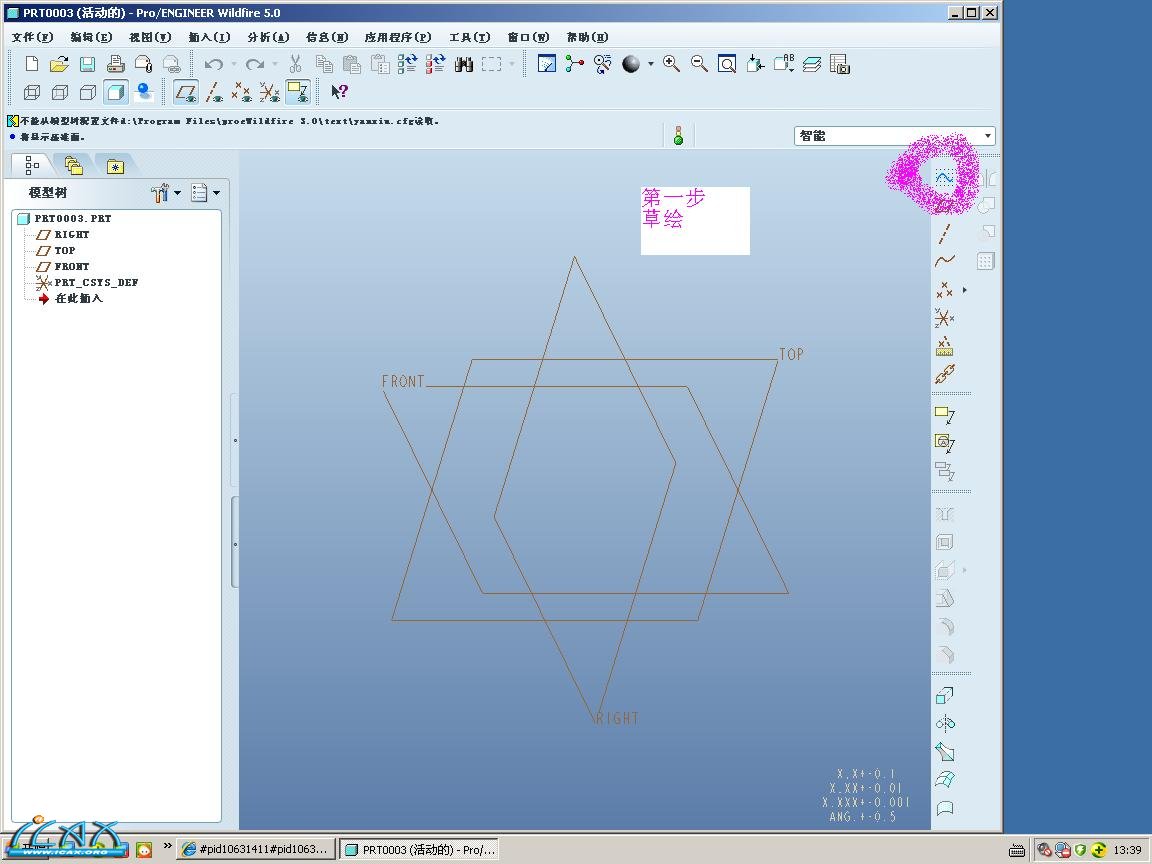
Task: Open the 文件(F) menu
Action: coord(32,37)
